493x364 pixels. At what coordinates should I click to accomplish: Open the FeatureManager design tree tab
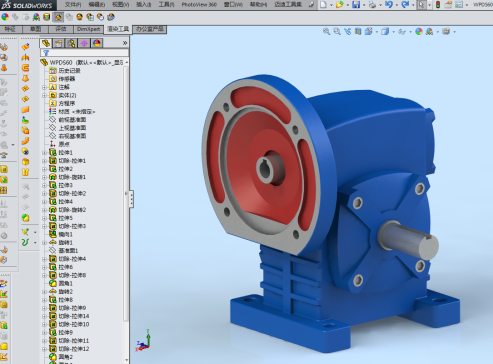tap(46, 43)
